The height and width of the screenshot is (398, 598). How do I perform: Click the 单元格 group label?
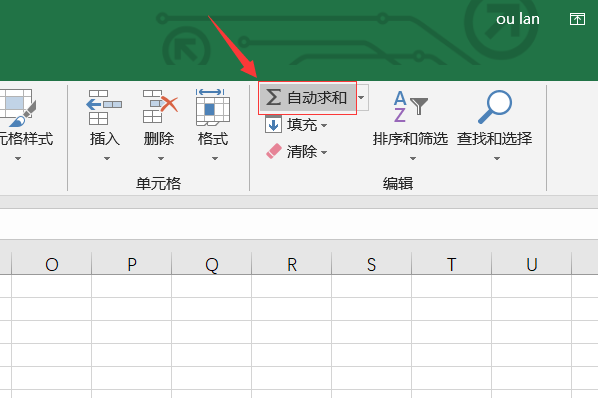click(158, 183)
